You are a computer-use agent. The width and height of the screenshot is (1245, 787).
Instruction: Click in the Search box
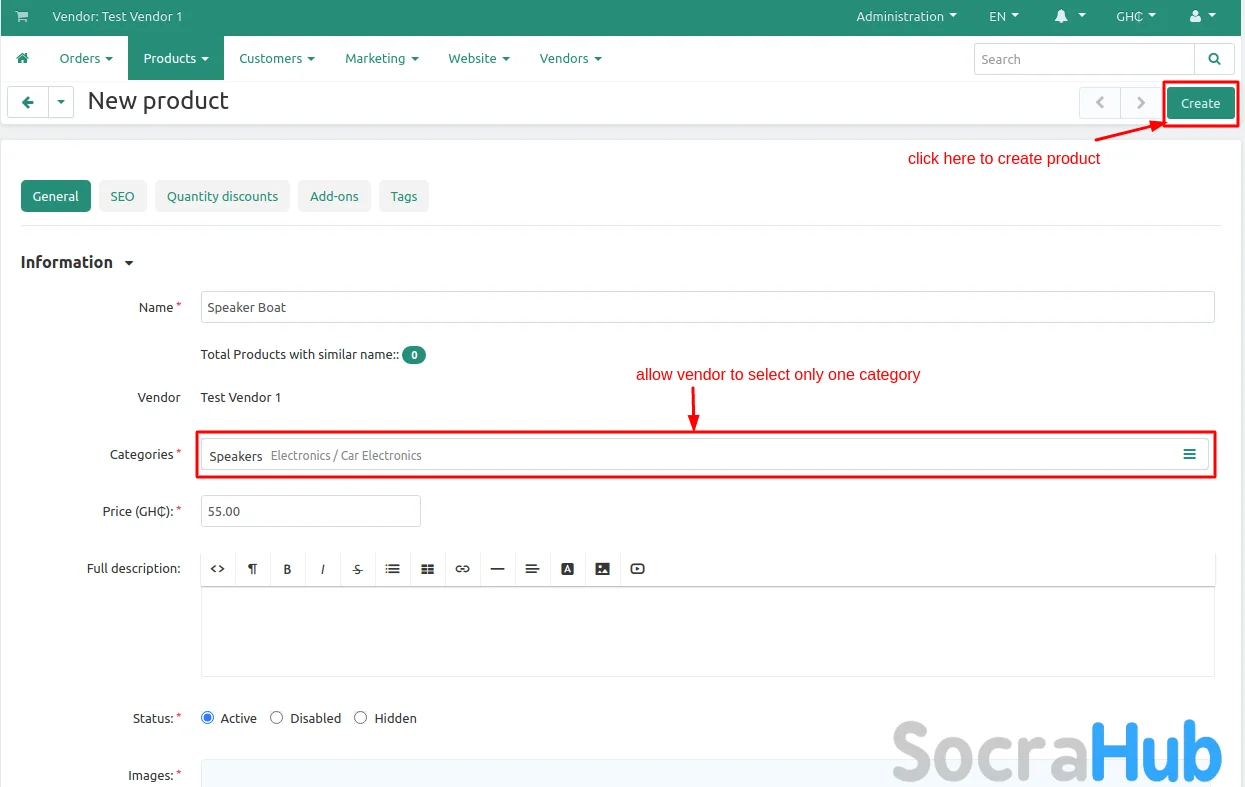pos(1084,59)
